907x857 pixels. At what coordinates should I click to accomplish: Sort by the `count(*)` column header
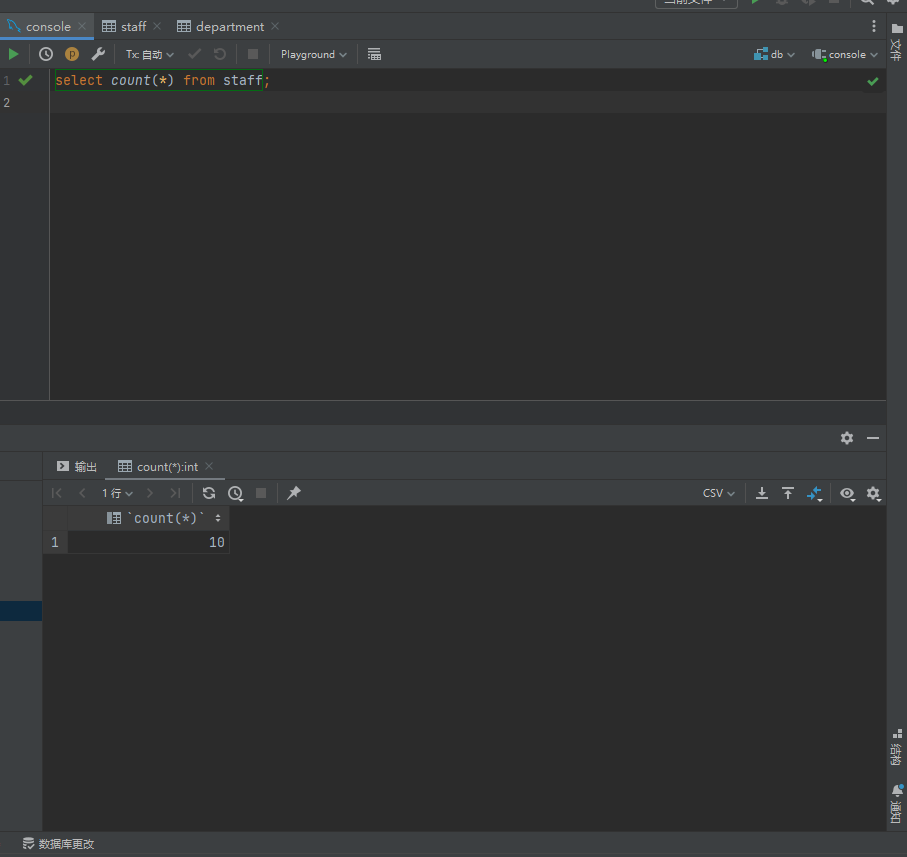(x=149, y=518)
